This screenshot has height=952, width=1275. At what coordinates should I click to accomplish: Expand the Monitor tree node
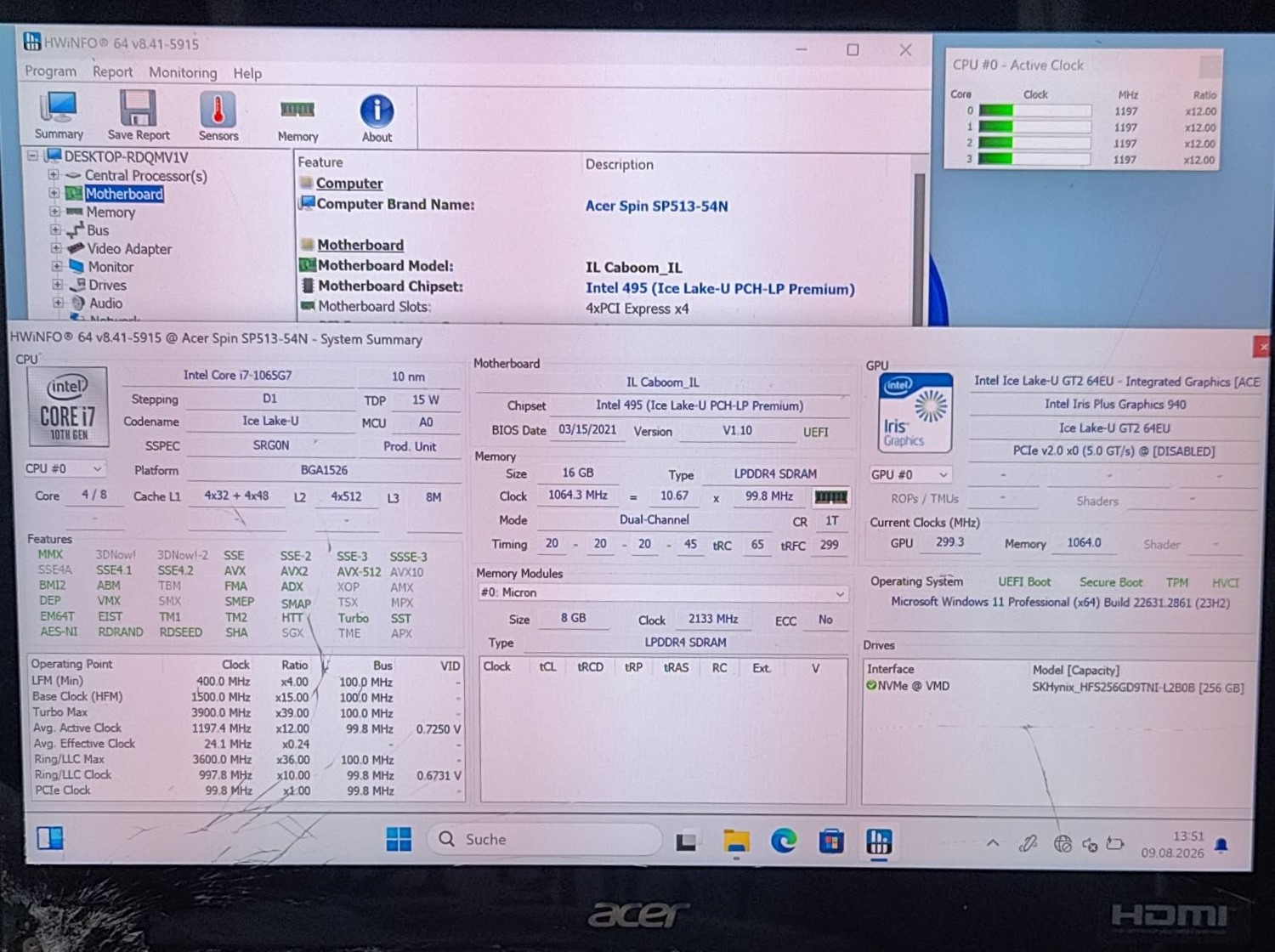(x=57, y=266)
